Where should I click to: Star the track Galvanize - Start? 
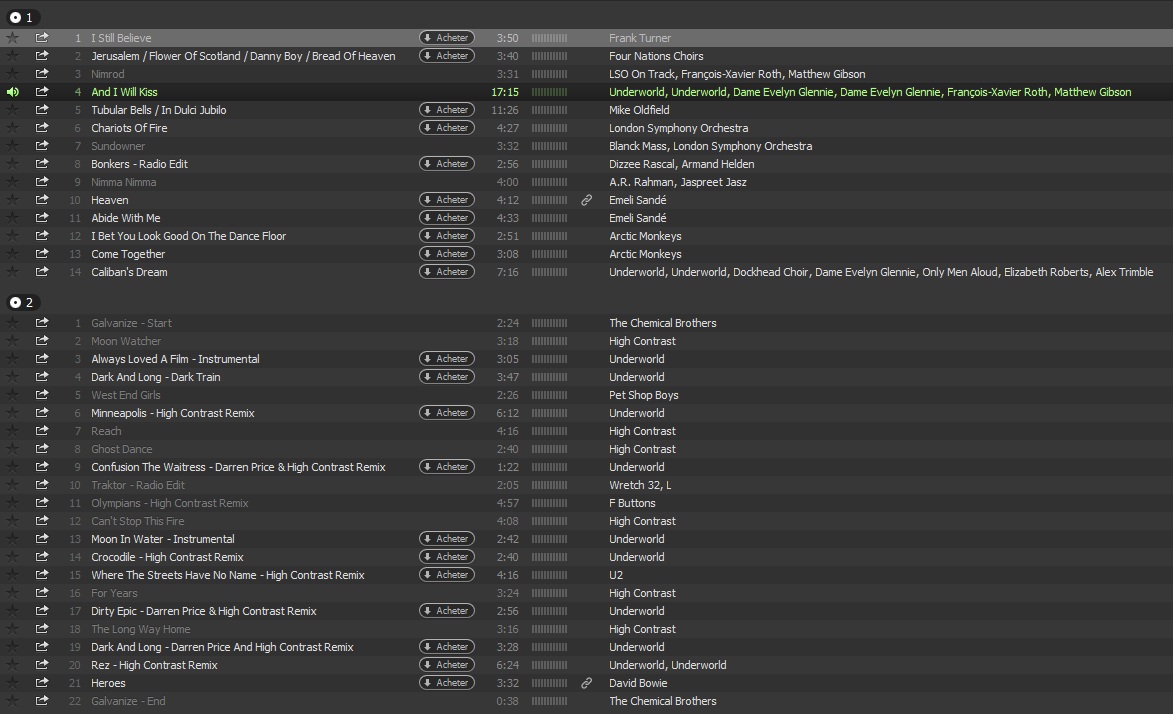coord(13,323)
